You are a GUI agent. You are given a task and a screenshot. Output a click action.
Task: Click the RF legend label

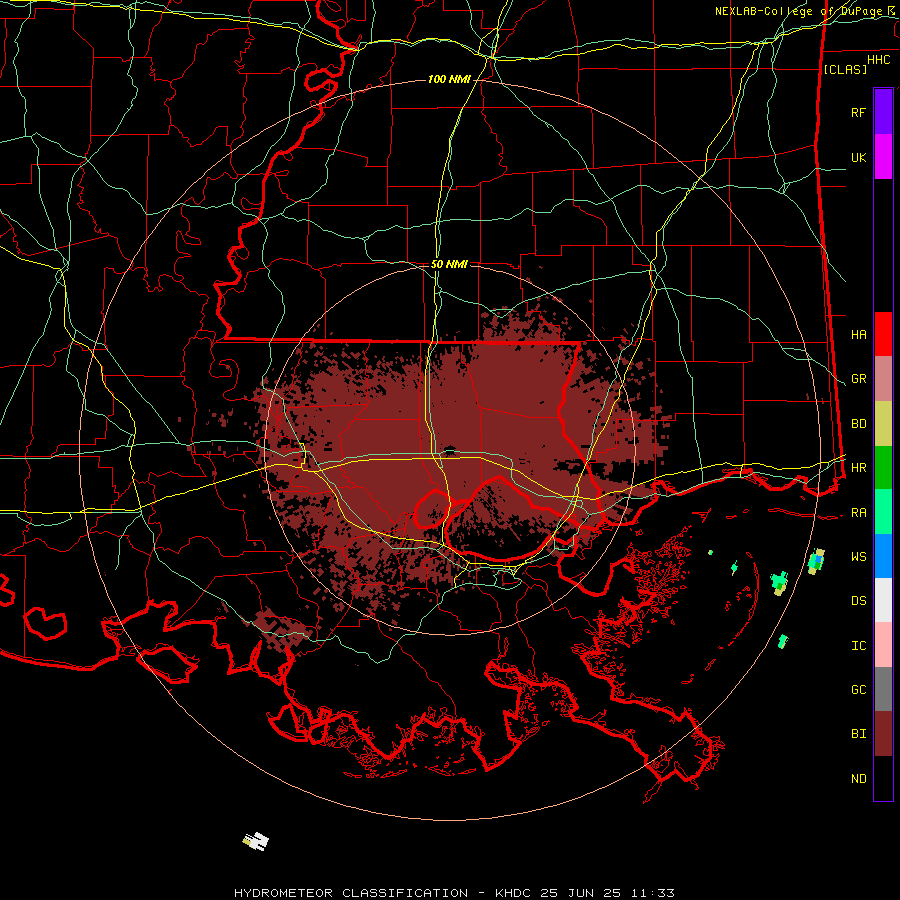[x=858, y=112]
